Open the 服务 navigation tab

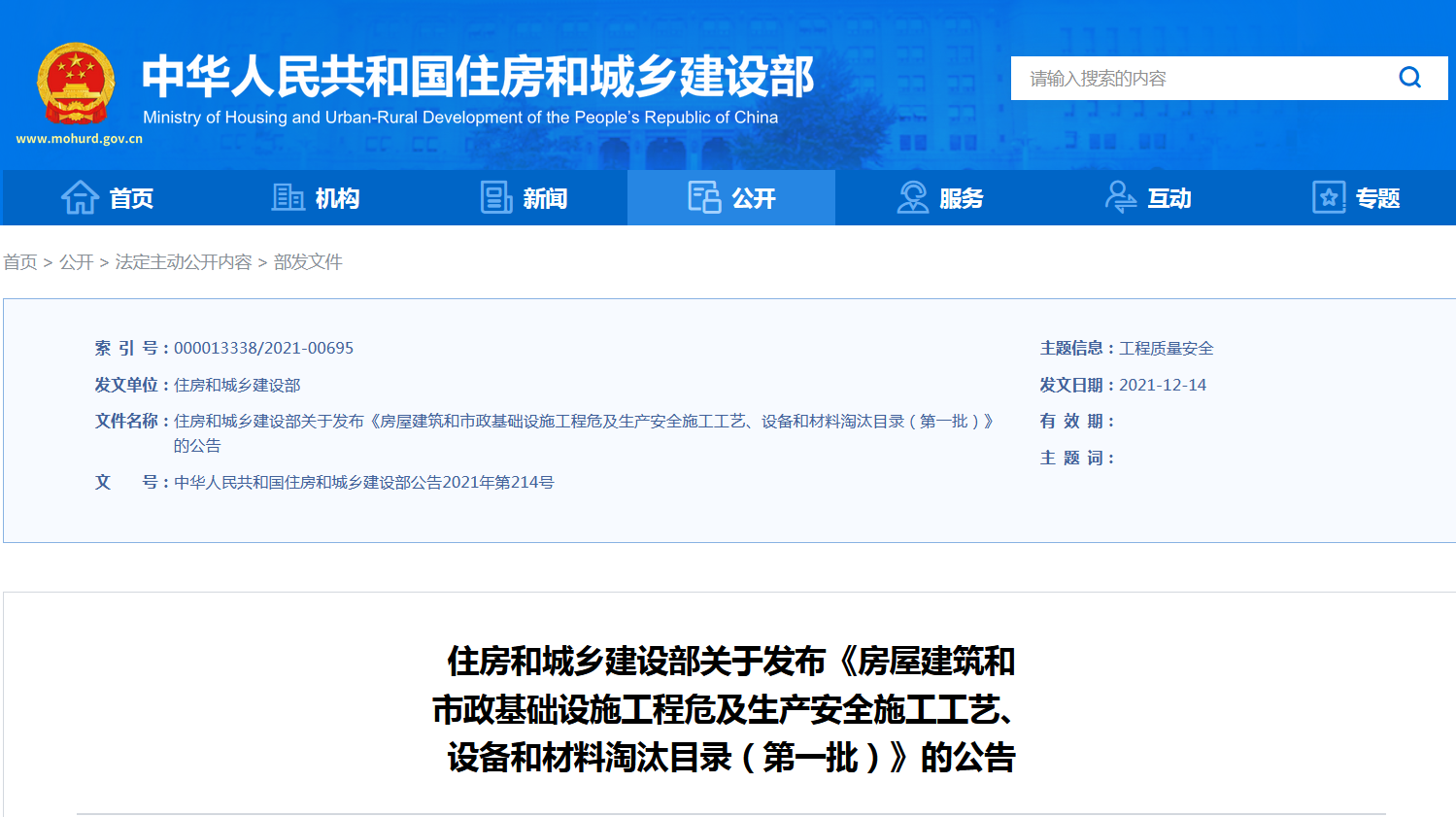click(939, 198)
